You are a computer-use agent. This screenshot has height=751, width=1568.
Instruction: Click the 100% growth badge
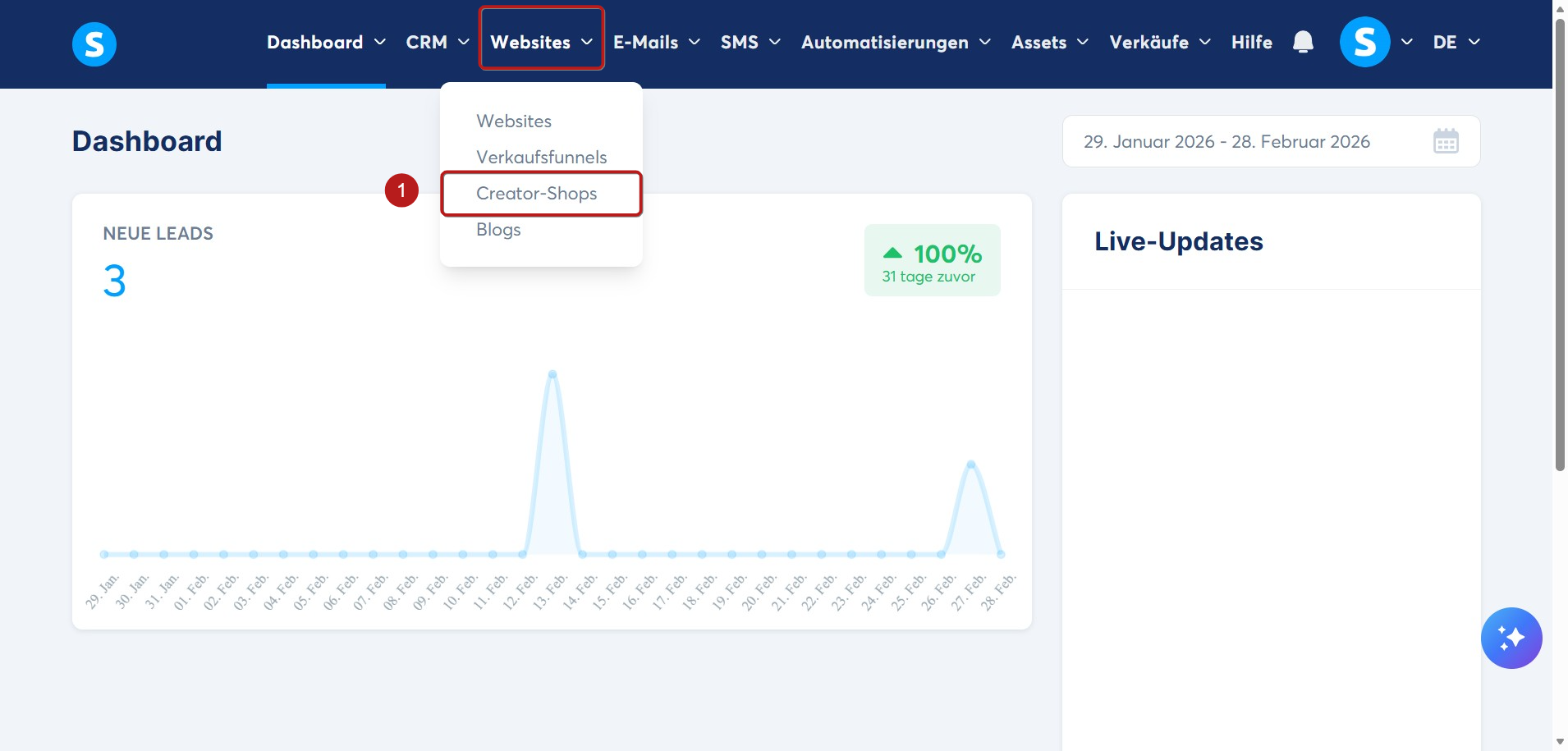pos(933,260)
